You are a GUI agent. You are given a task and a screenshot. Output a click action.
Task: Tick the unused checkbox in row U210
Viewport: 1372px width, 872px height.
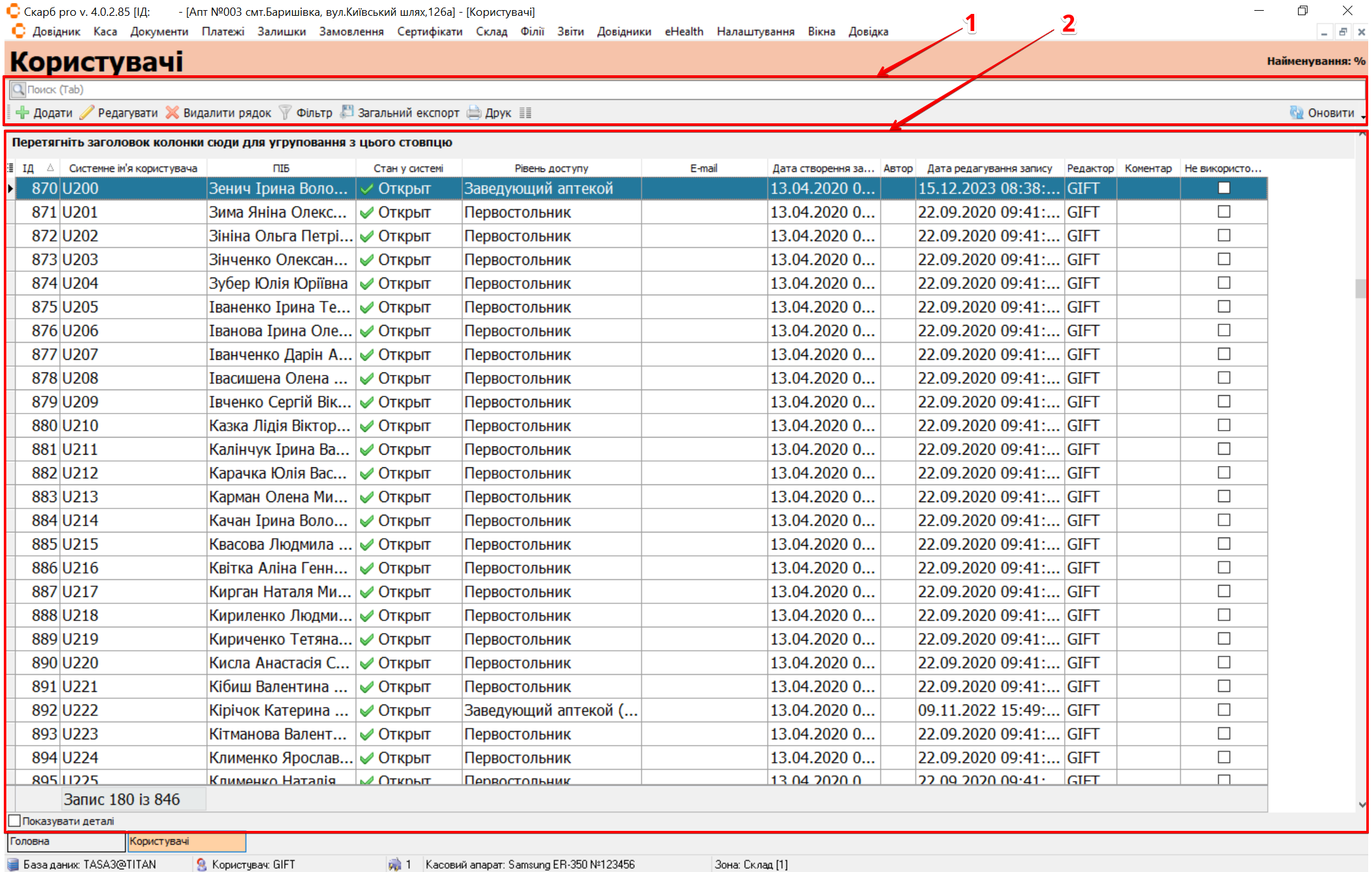point(1224,426)
